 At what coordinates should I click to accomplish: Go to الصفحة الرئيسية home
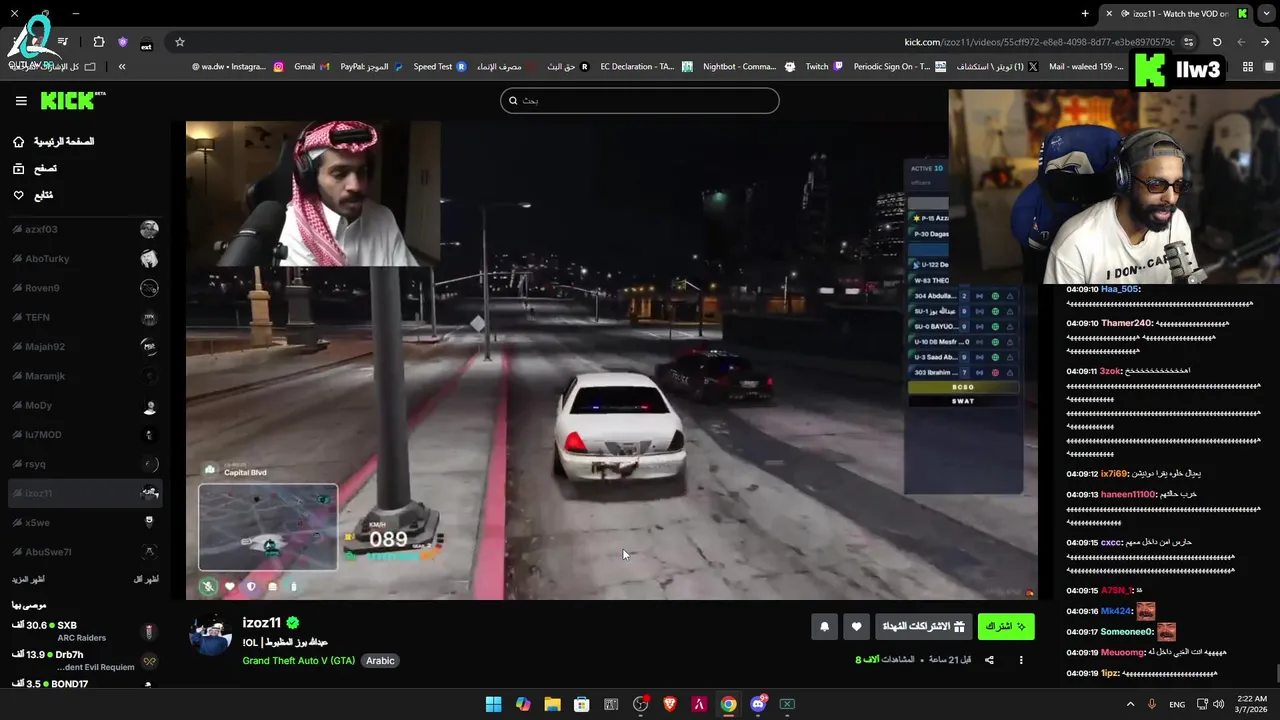pyautogui.click(x=54, y=142)
